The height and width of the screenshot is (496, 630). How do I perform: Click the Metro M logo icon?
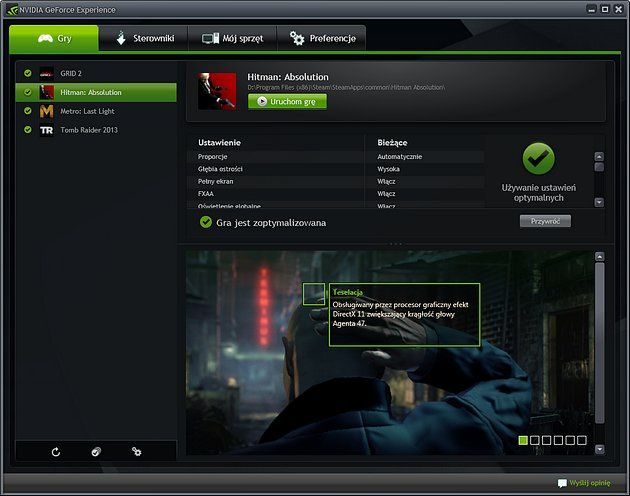(47, 111)
